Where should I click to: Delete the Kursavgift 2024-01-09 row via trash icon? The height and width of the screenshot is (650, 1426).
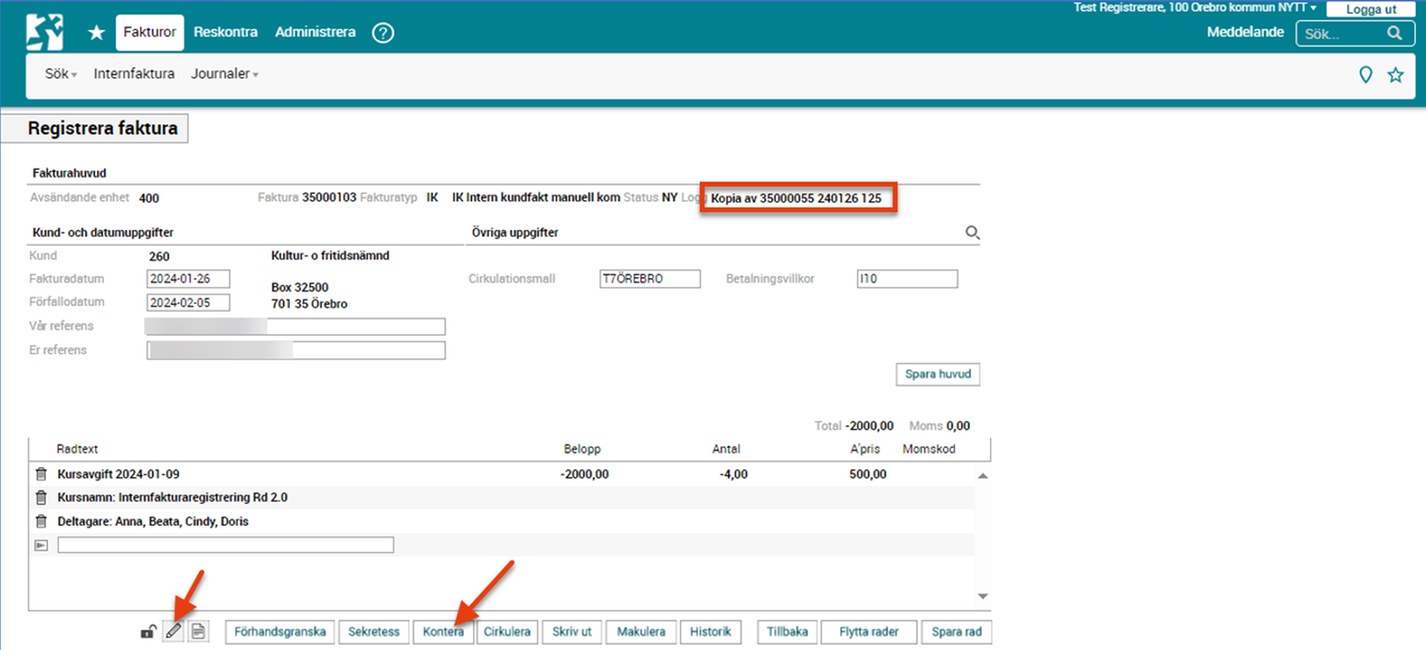[41, 474]
